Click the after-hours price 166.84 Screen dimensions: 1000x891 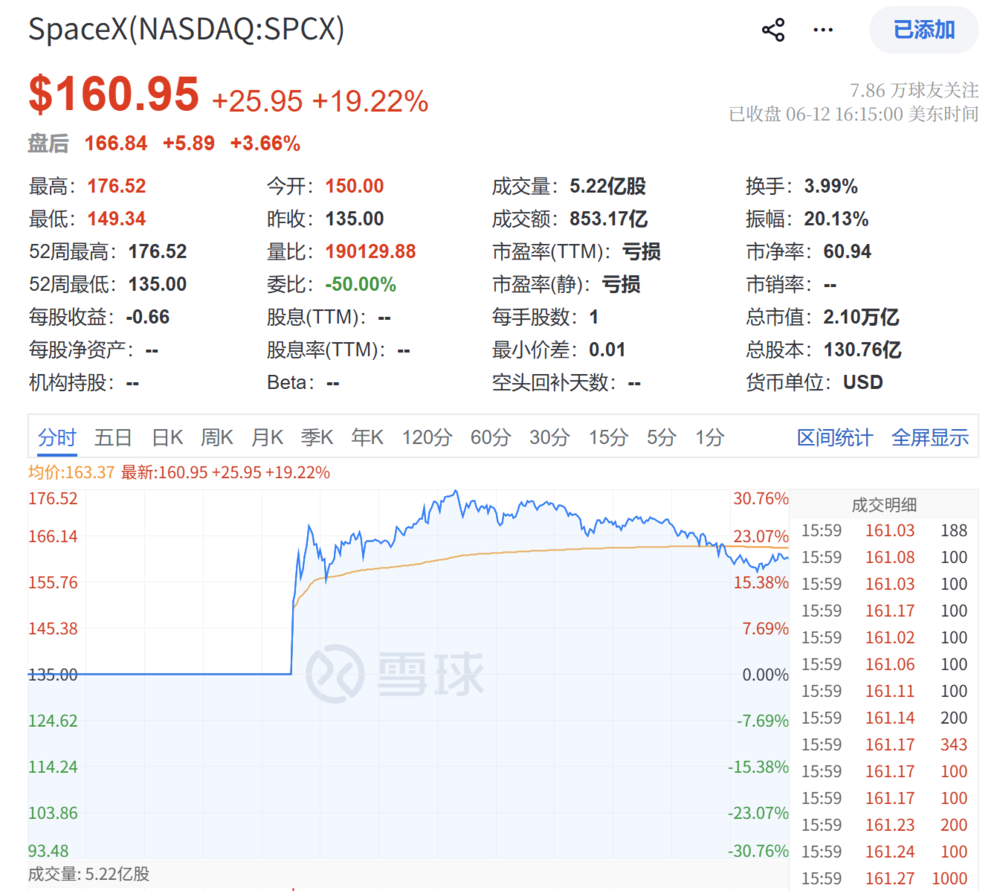115,144
